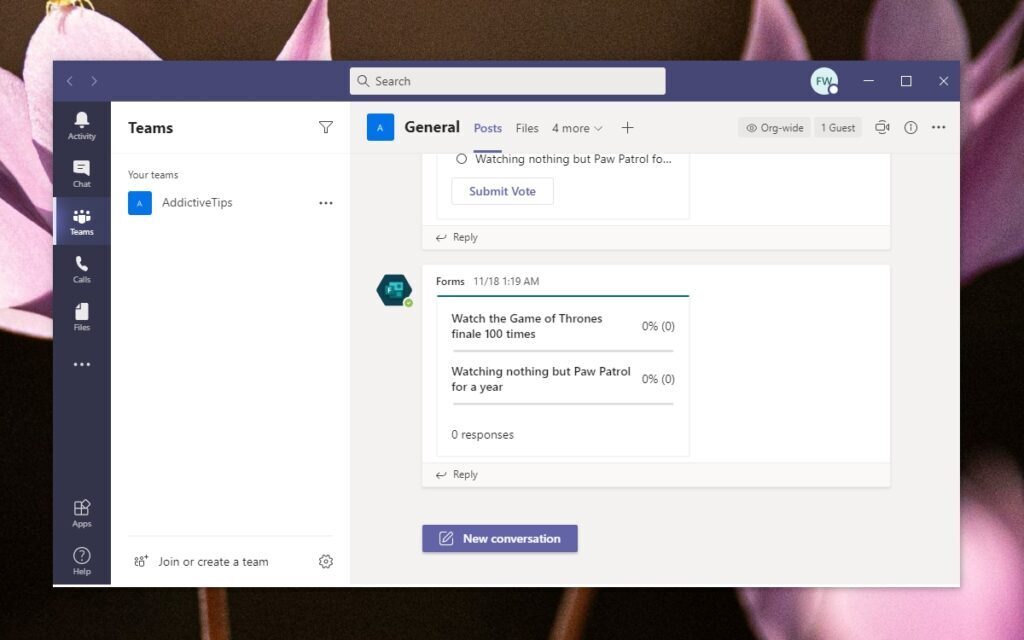Click Game of Thrones poll result bar
Image resolution: width=1024 pixels, height=640 pixels.
point(562,350)
